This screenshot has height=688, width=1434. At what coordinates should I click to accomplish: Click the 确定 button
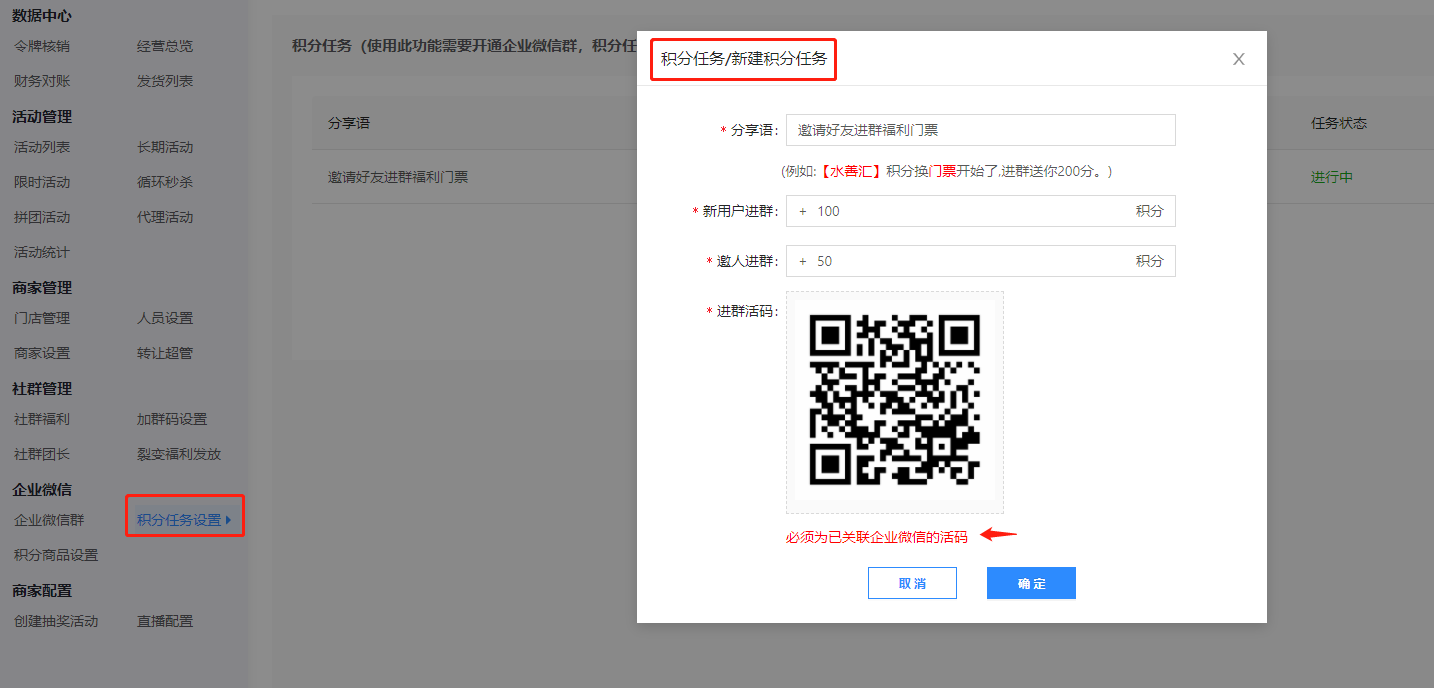pyautogui.click(x=1031, y=583)
